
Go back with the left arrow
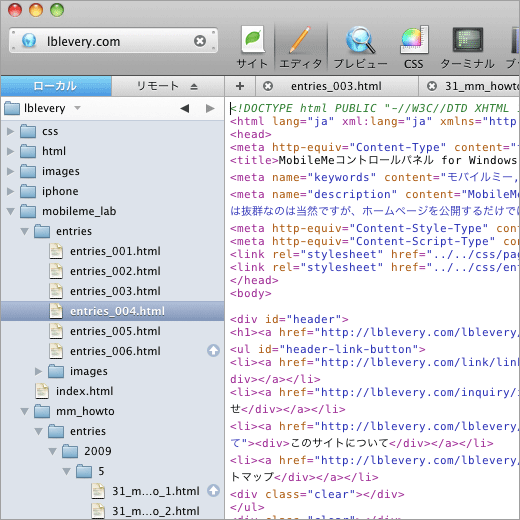pos(184,108)
